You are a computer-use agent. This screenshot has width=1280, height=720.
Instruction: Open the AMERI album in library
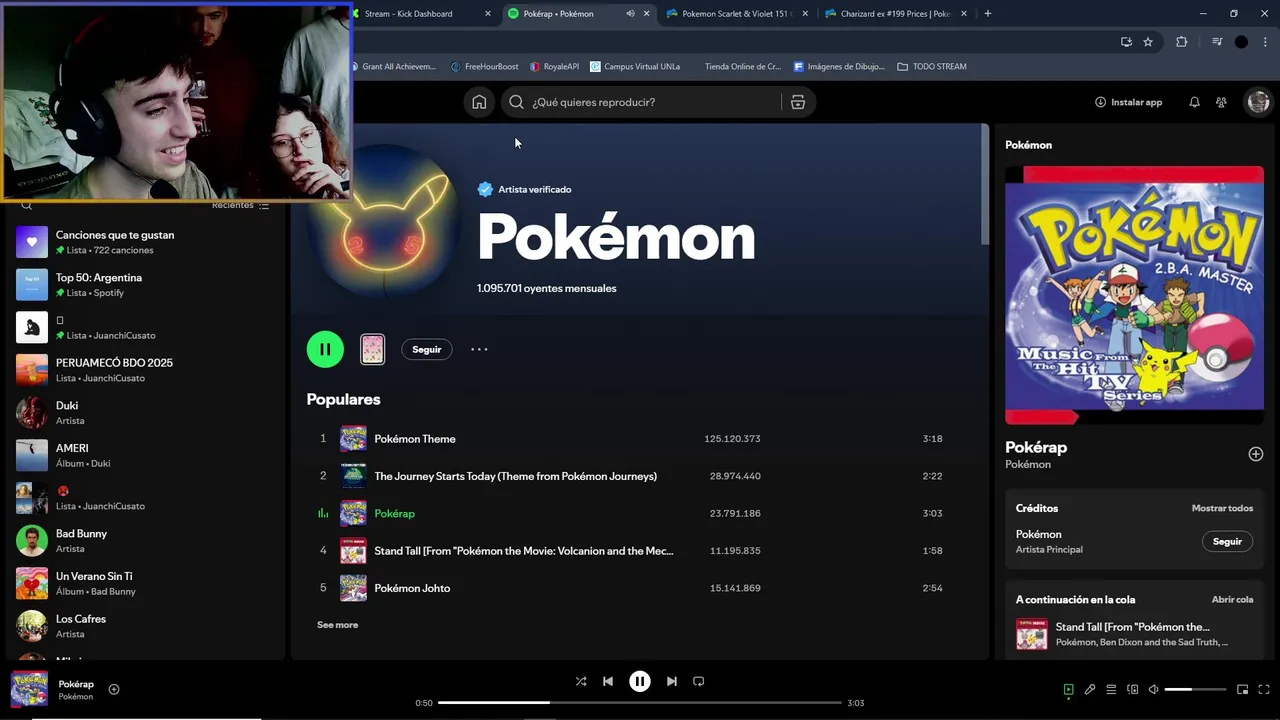point(145,455)
